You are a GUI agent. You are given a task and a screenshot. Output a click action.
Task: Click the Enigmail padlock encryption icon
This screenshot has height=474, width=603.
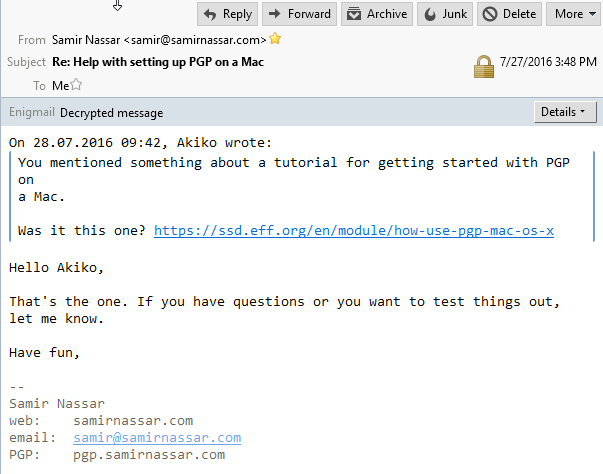click(484, 67)
